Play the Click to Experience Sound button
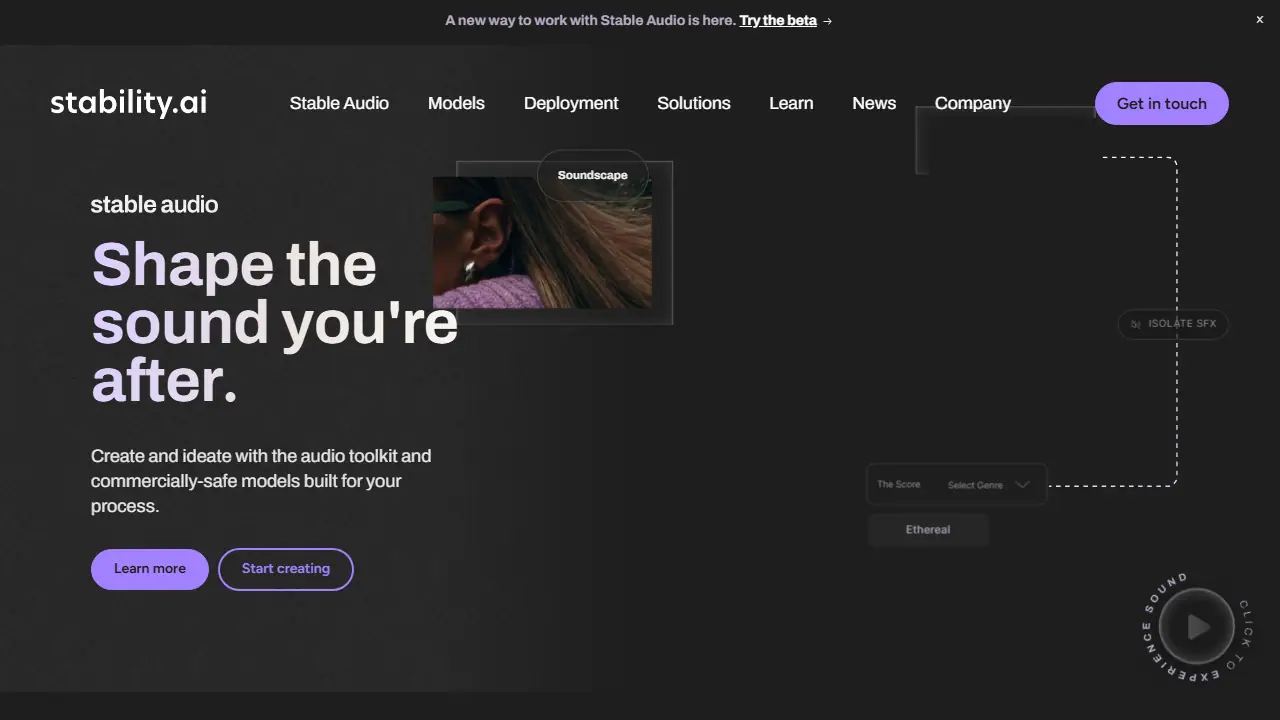Screen dimensions: 1280x720 (x=1197, y=627)
